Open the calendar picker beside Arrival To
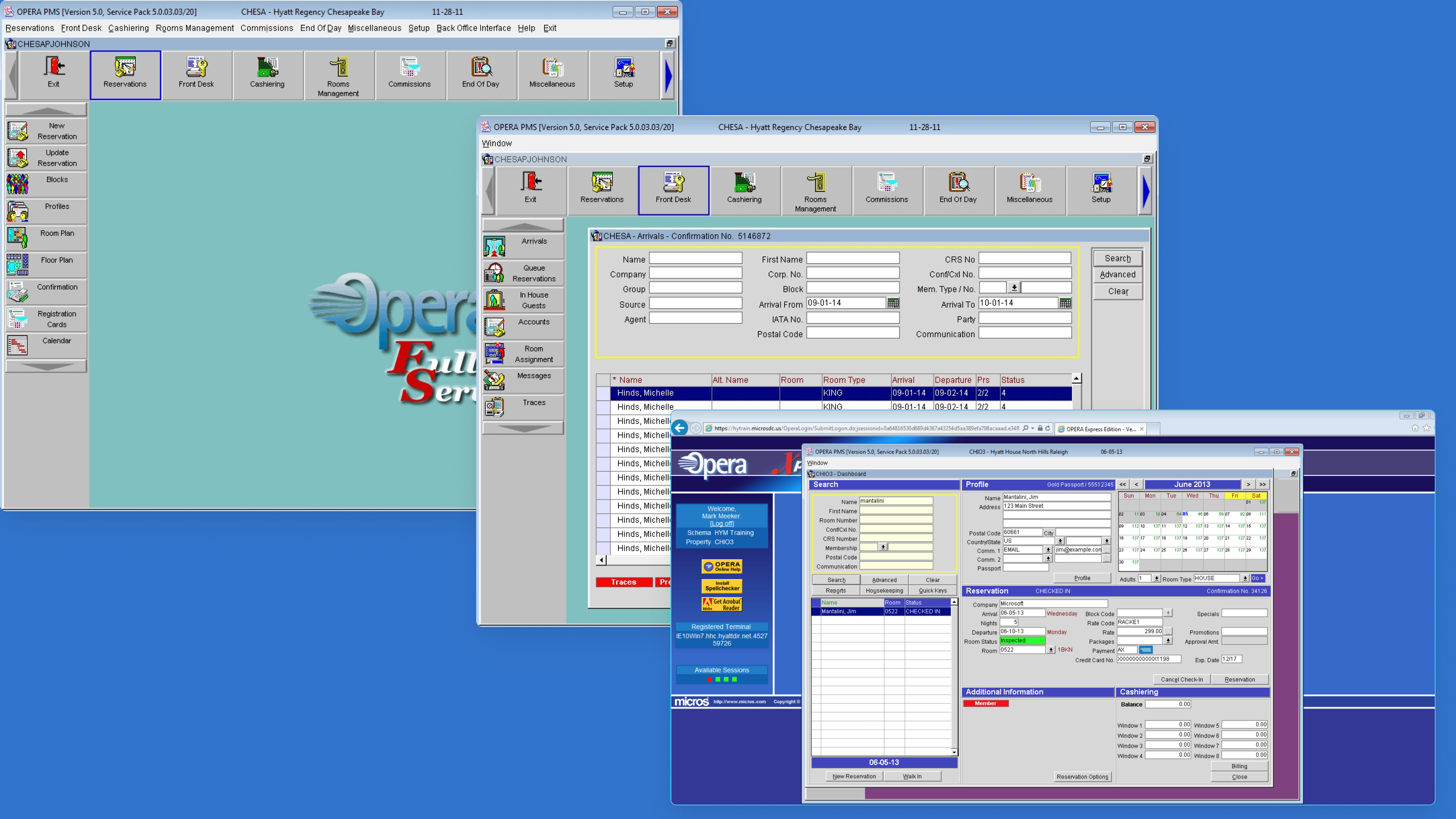 pyautogui.click(x=1065, y=303)
